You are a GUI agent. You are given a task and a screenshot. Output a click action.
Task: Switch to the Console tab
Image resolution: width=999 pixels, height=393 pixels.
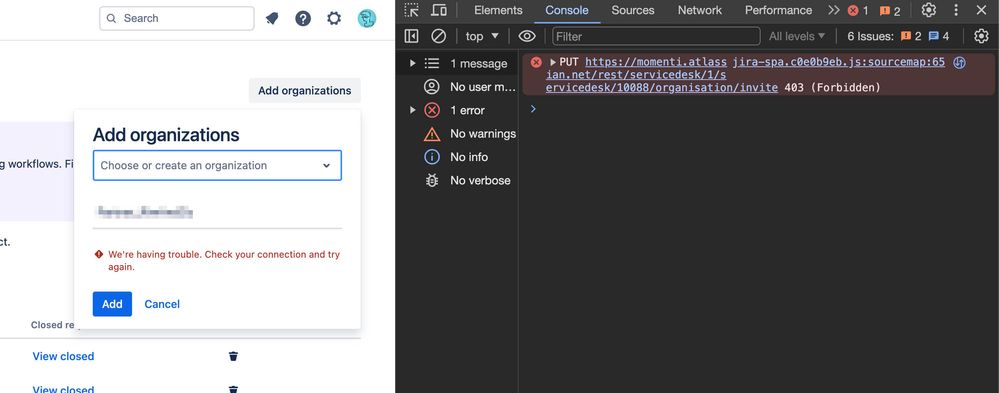[x=567, y=10]
